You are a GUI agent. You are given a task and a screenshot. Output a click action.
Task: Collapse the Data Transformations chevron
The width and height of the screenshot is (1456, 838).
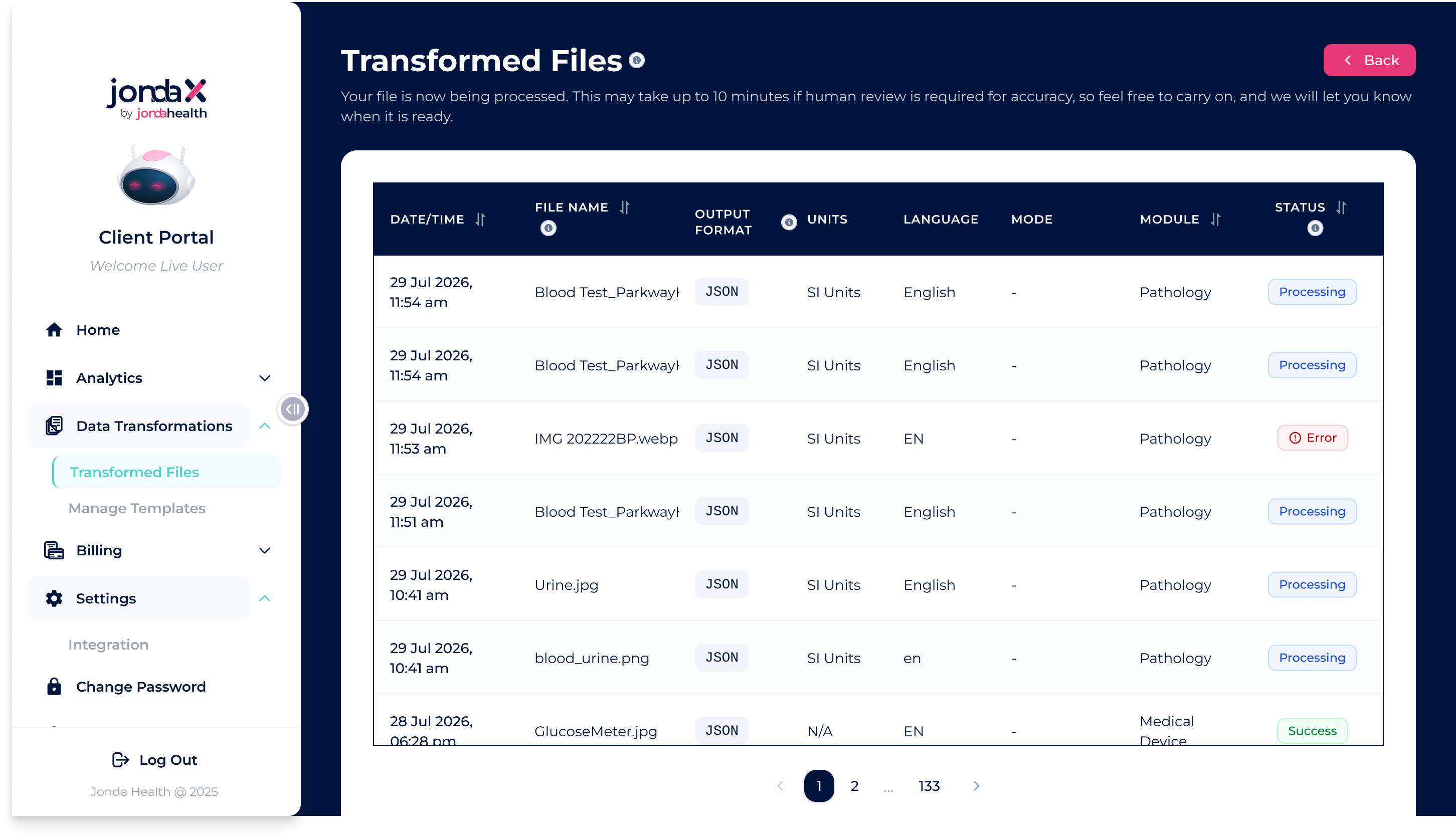[265, 426]
